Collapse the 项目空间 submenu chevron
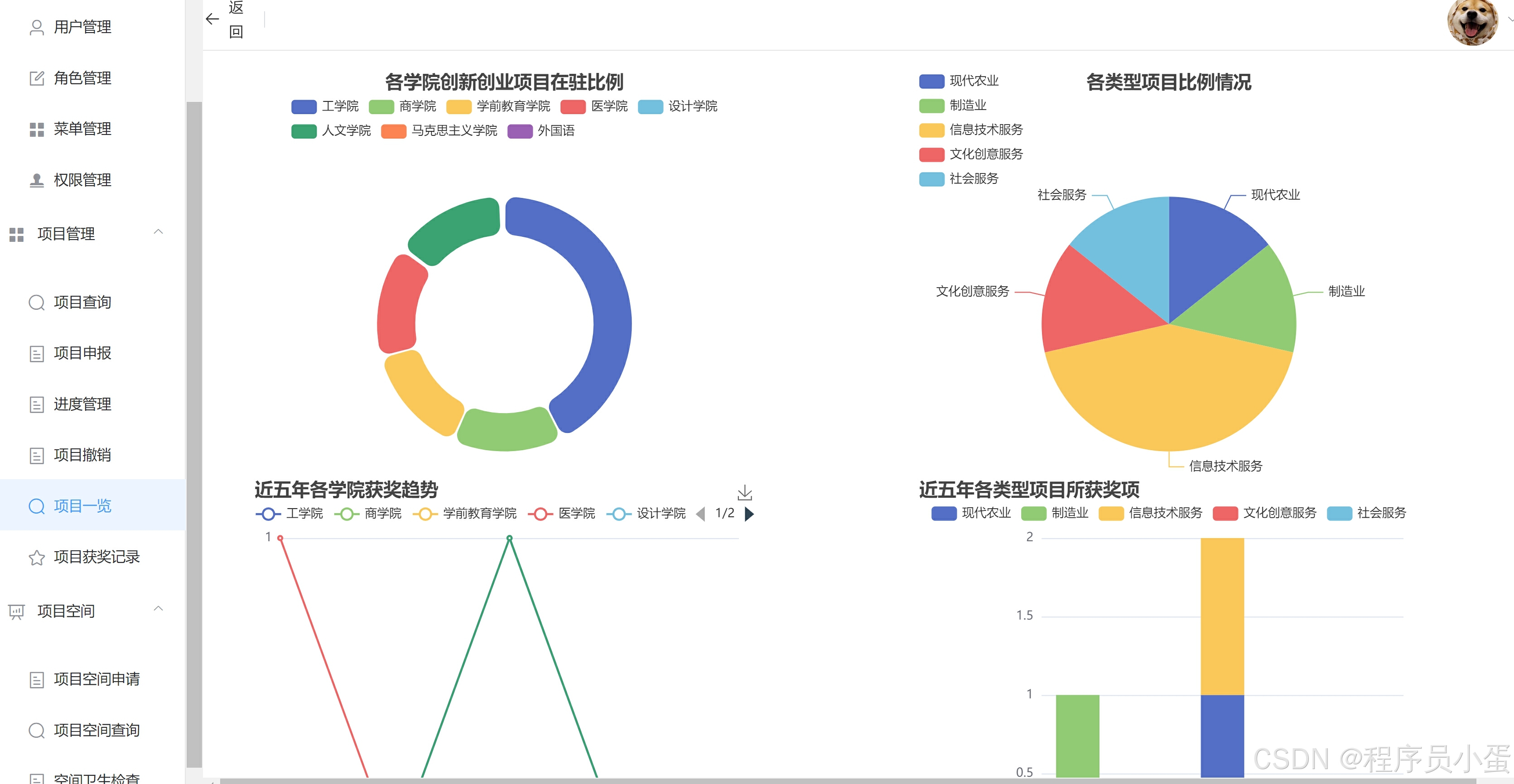This screenshot has width=1514, height=784. click(x=158, y=609)
